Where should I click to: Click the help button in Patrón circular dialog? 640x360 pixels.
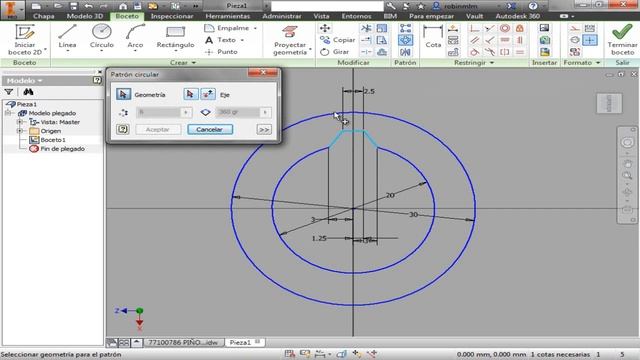coord(122,129)
